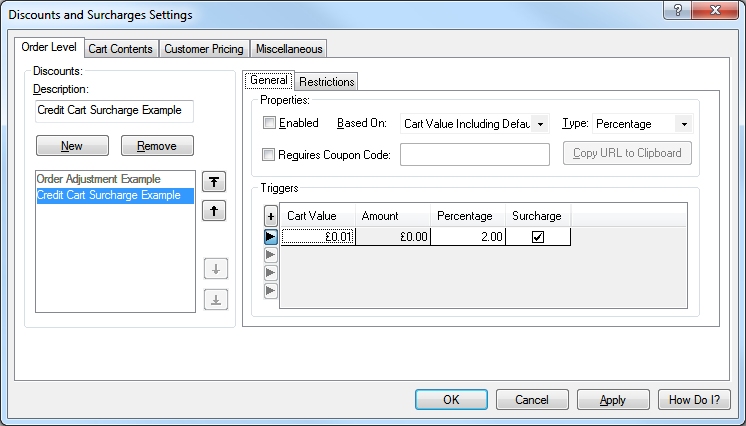Viewport: 746px width, 426px height.
Task: Select the fourth trigger row arrow
Action: point(270,290)
